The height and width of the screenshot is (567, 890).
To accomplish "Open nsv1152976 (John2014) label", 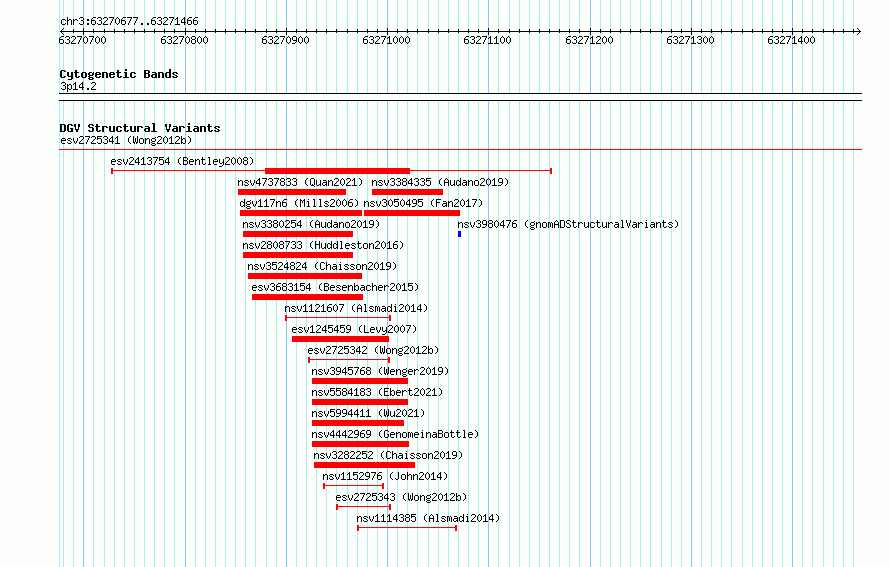I will click(x=385, y=476).
